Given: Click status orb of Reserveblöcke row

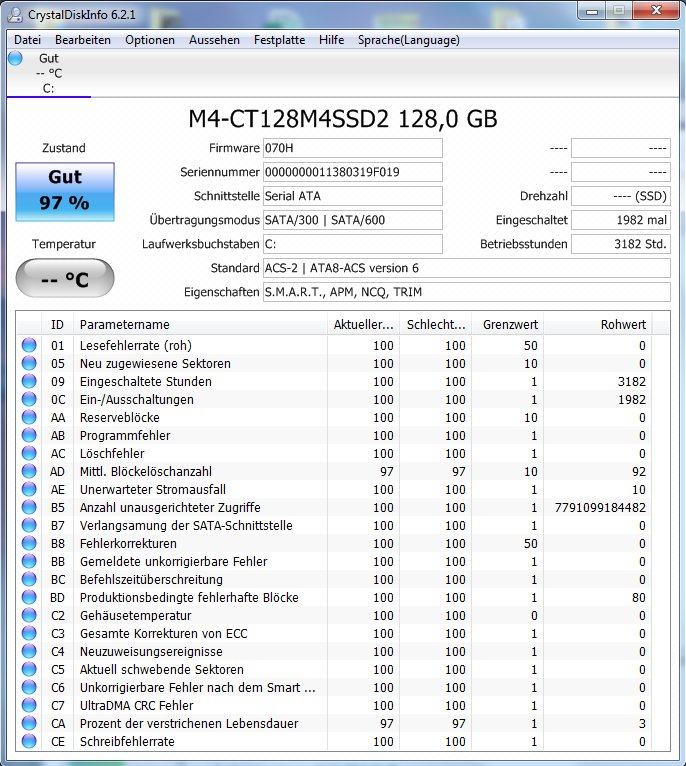Looking at the screenshot, I should coord(29,417).
